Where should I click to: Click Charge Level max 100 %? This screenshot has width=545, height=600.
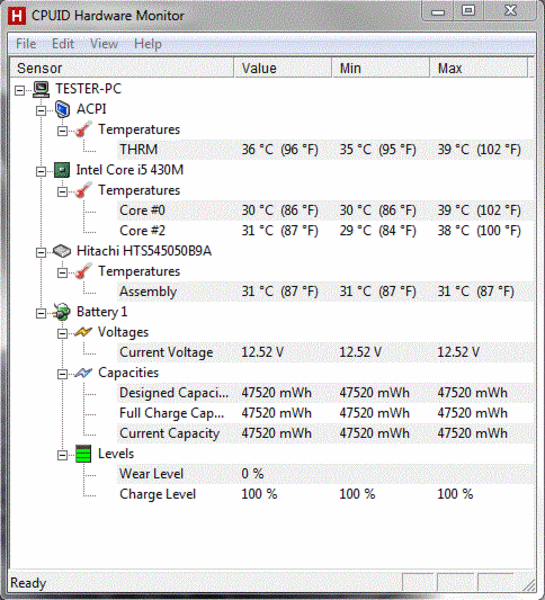pos(455,494)
